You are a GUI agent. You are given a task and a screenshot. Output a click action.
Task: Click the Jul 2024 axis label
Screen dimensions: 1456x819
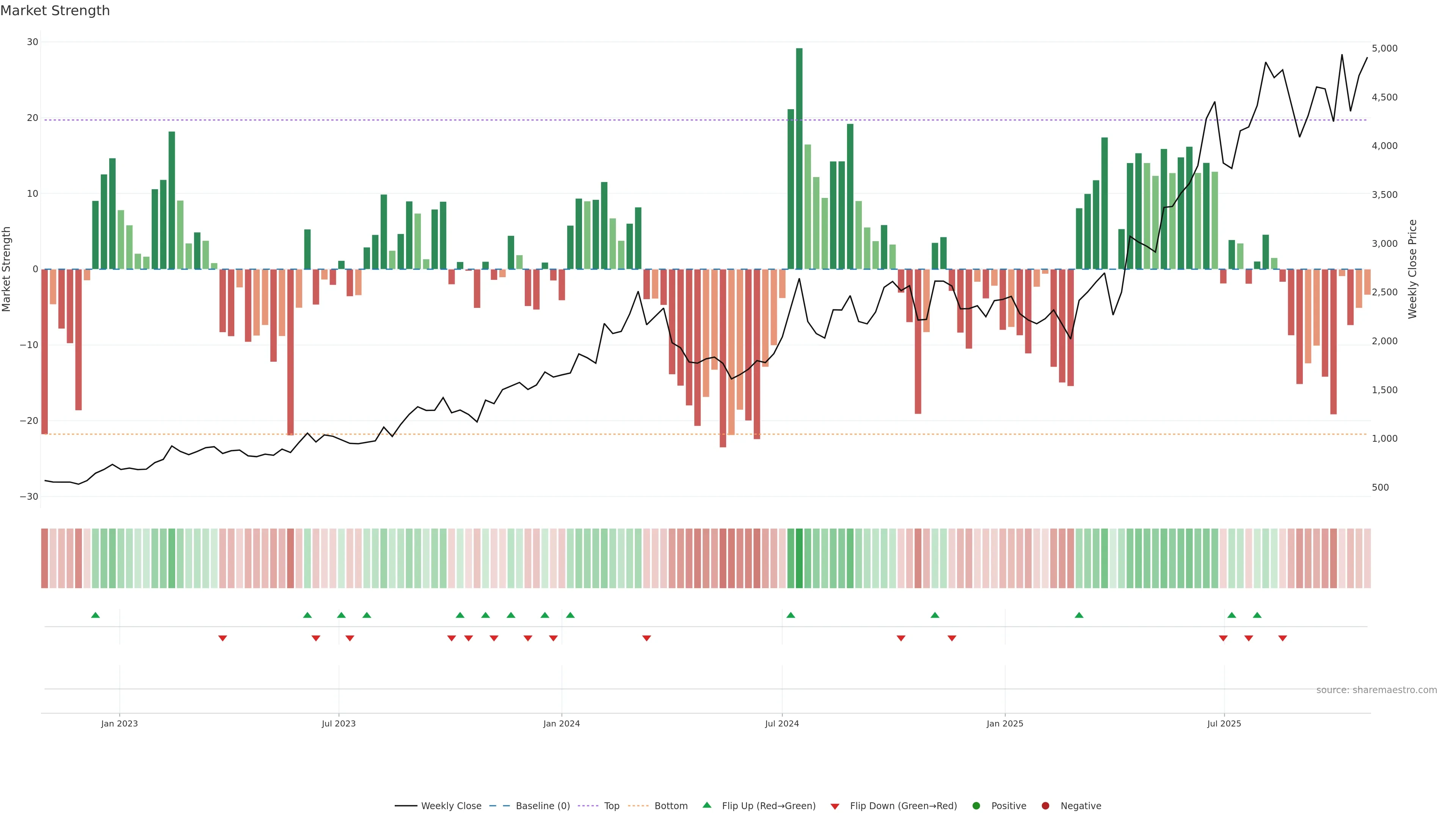click(x=782, y=723)
